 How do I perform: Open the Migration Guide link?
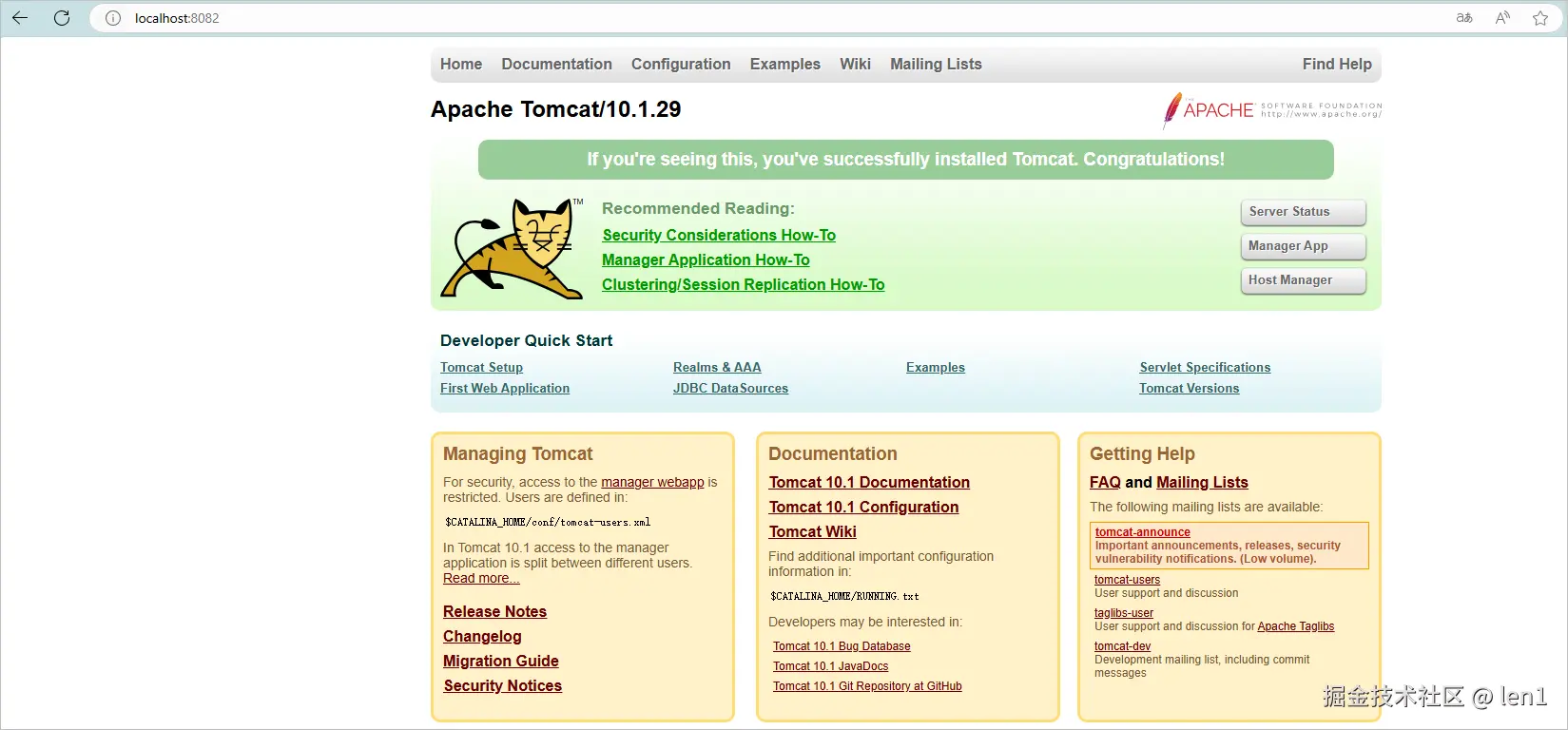coord(501,661)
